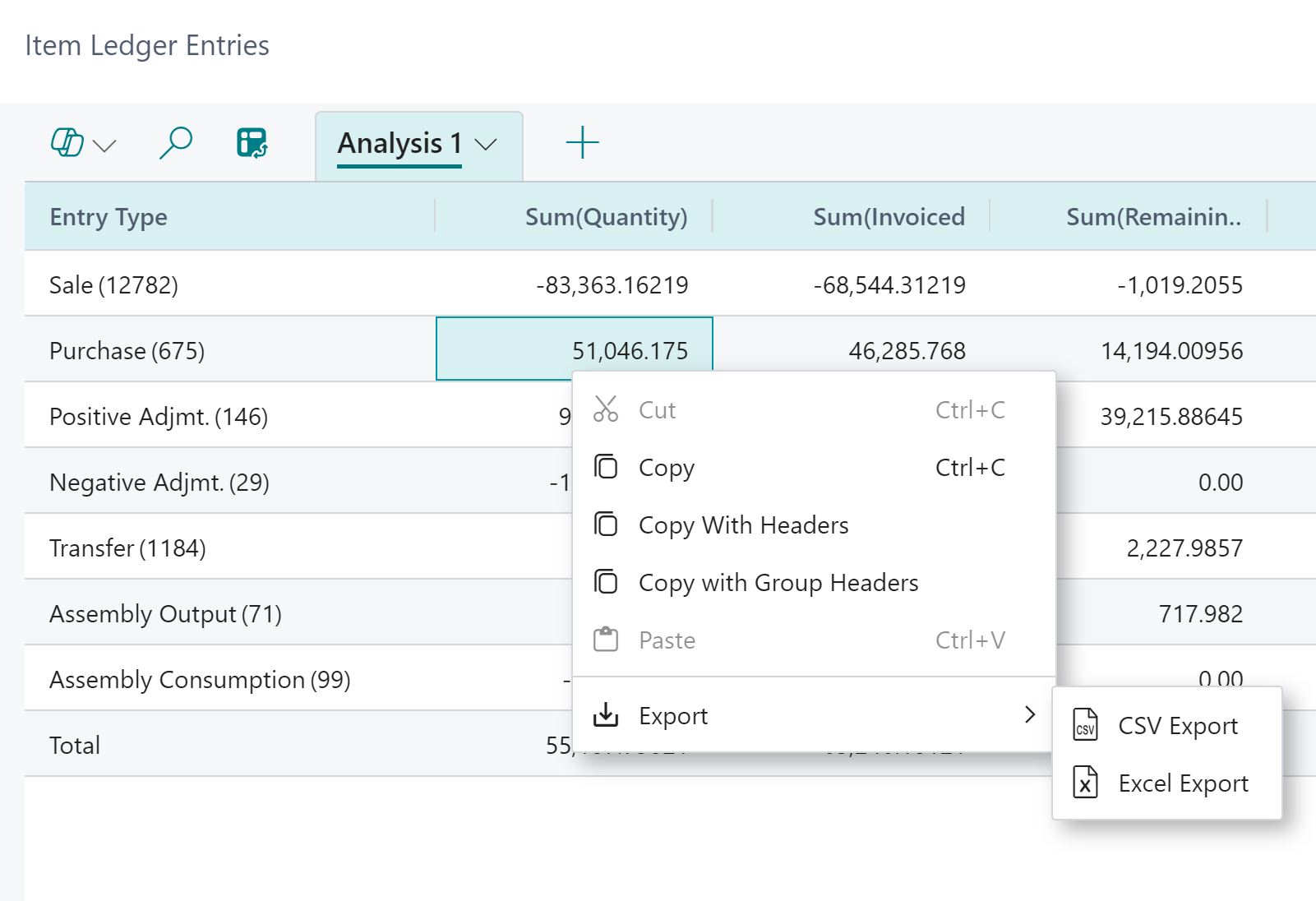Open the Copilot dropdown chevron
1316x901 pixels.
click(x=104, y=147)
